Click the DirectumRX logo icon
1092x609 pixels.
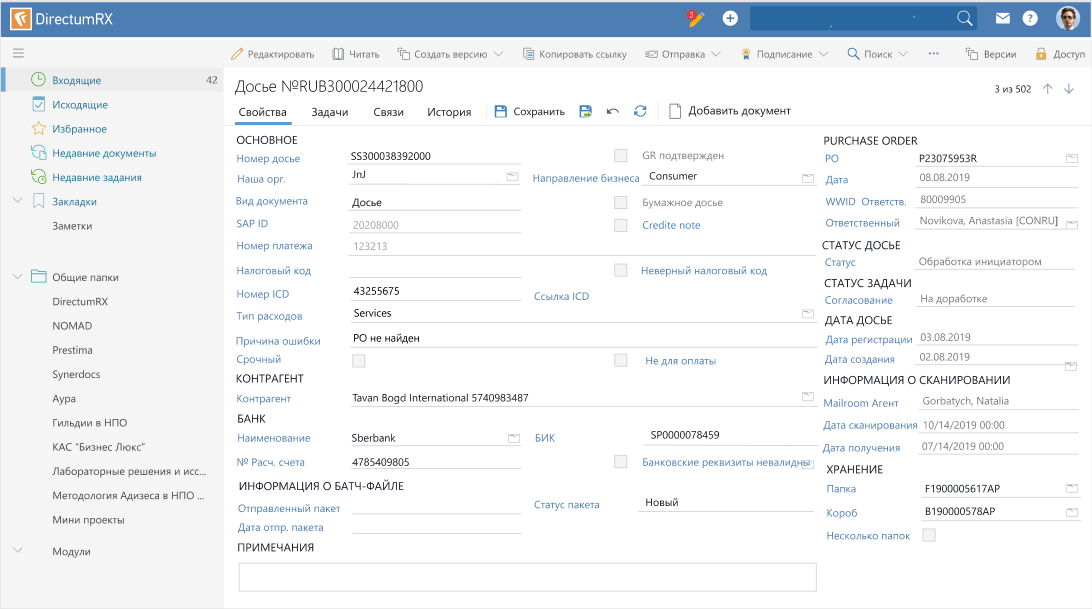(x=20, y=19)
